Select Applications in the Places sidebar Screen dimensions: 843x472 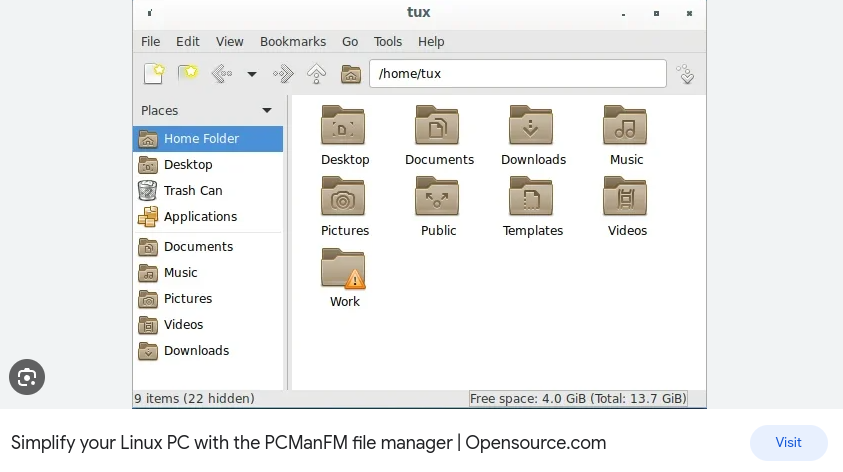tap(199, 217)
